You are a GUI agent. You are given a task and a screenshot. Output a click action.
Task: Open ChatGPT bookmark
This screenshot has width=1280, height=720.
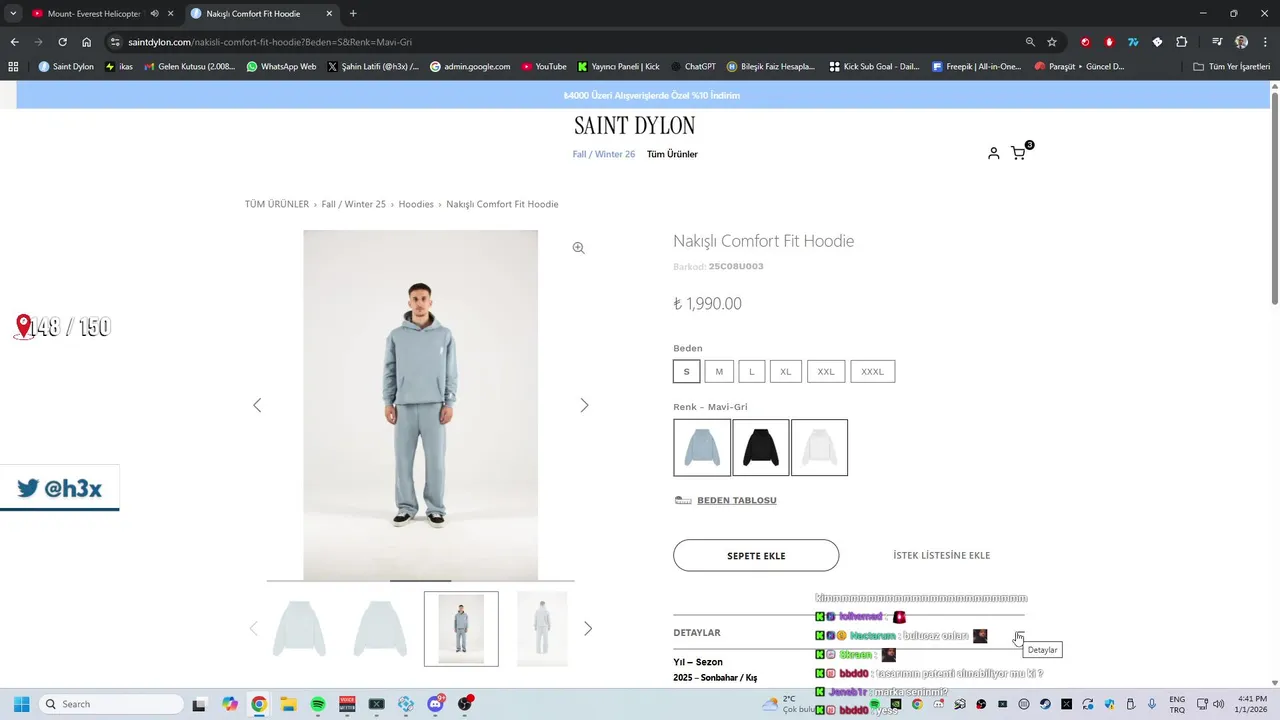[x=693, y=67]
